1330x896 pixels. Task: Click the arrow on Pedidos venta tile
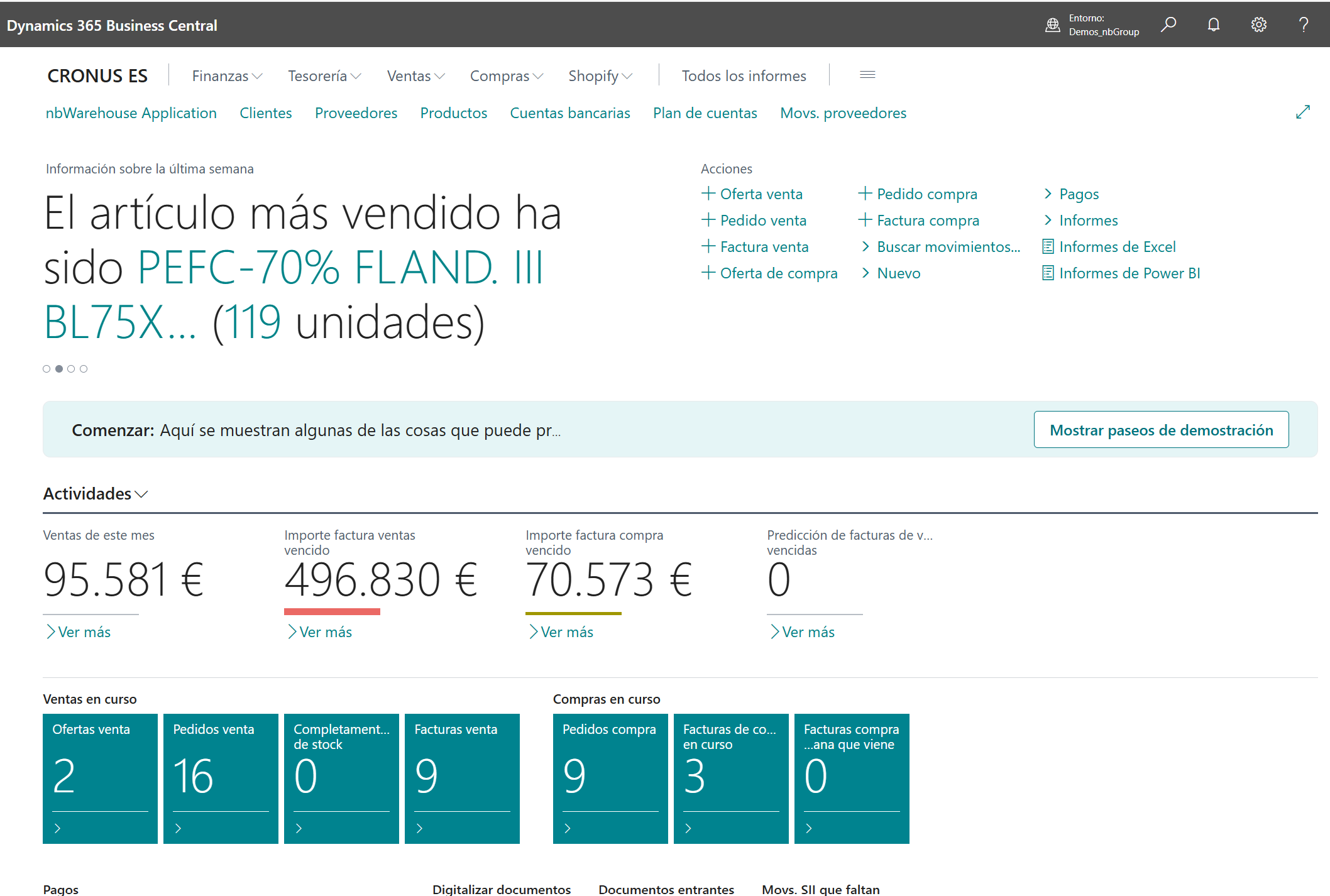tap(178, 828)
